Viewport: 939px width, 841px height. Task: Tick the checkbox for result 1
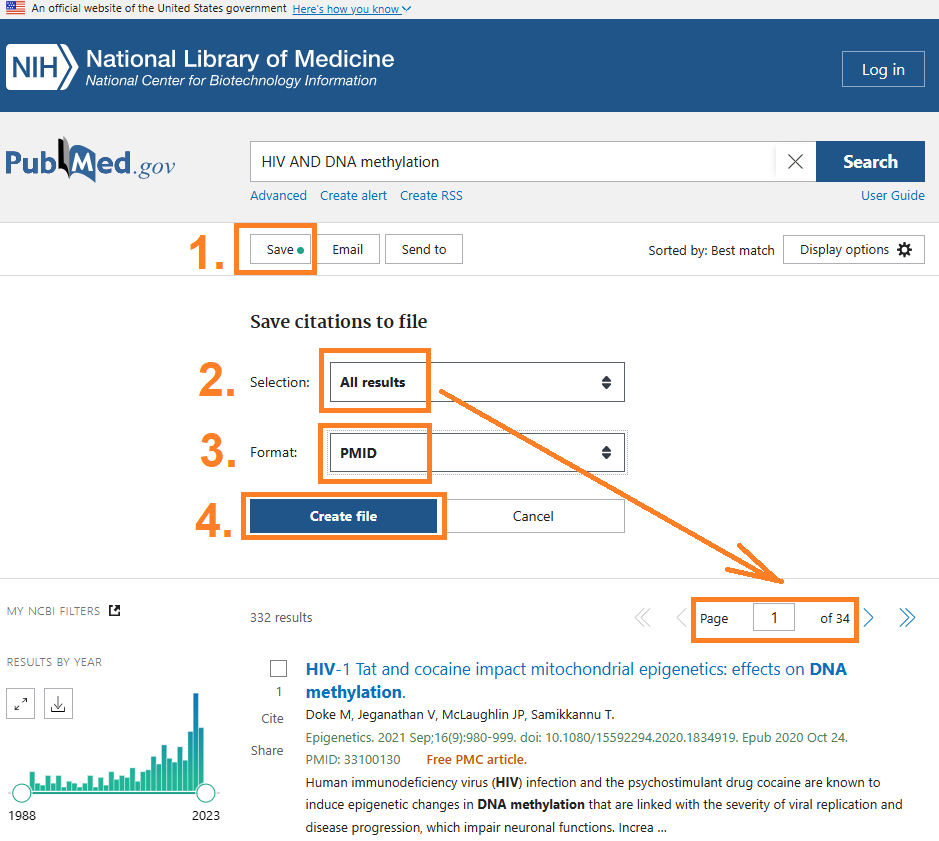pos(278,668)
